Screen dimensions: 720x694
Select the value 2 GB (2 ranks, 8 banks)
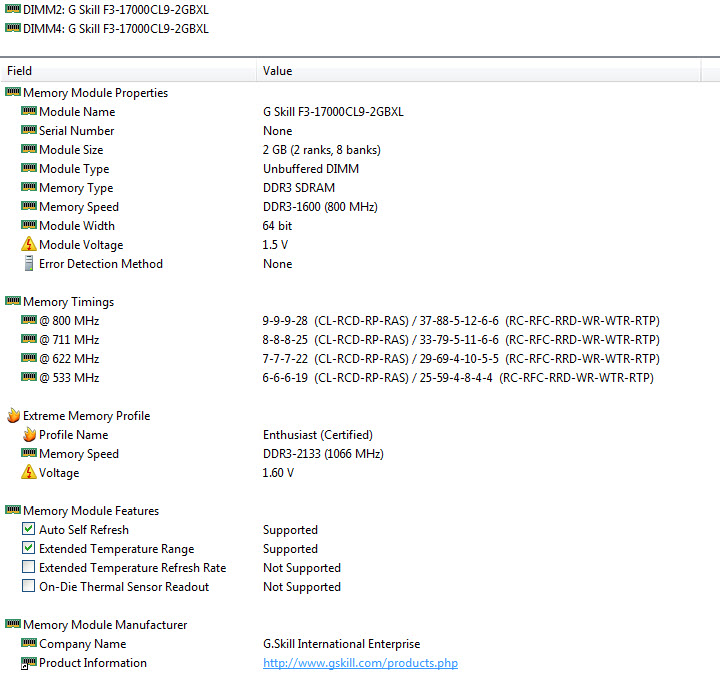(322, 150)
